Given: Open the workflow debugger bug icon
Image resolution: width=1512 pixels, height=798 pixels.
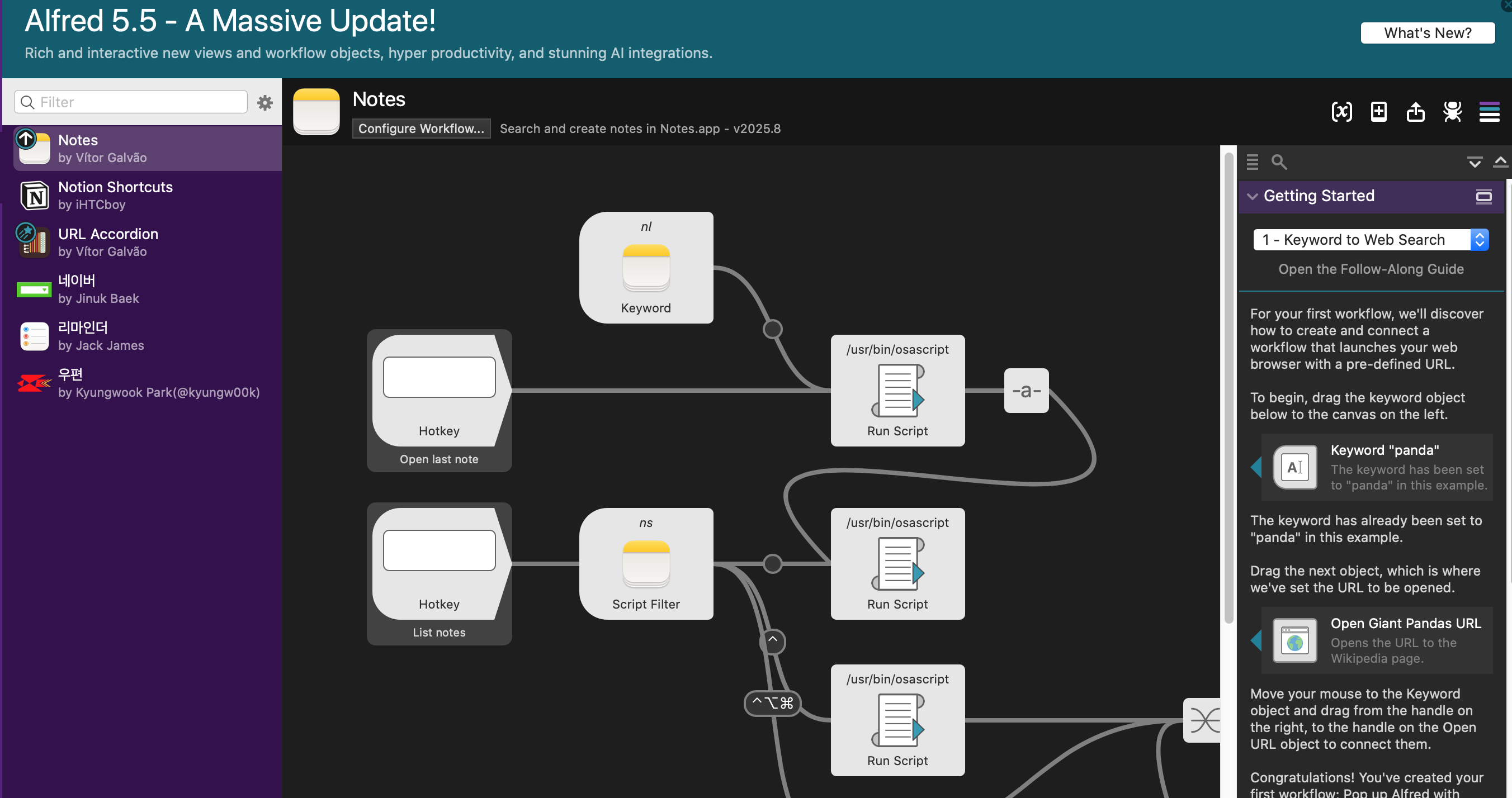Looking at the screenshot, I should click(x=1452, y=112).
